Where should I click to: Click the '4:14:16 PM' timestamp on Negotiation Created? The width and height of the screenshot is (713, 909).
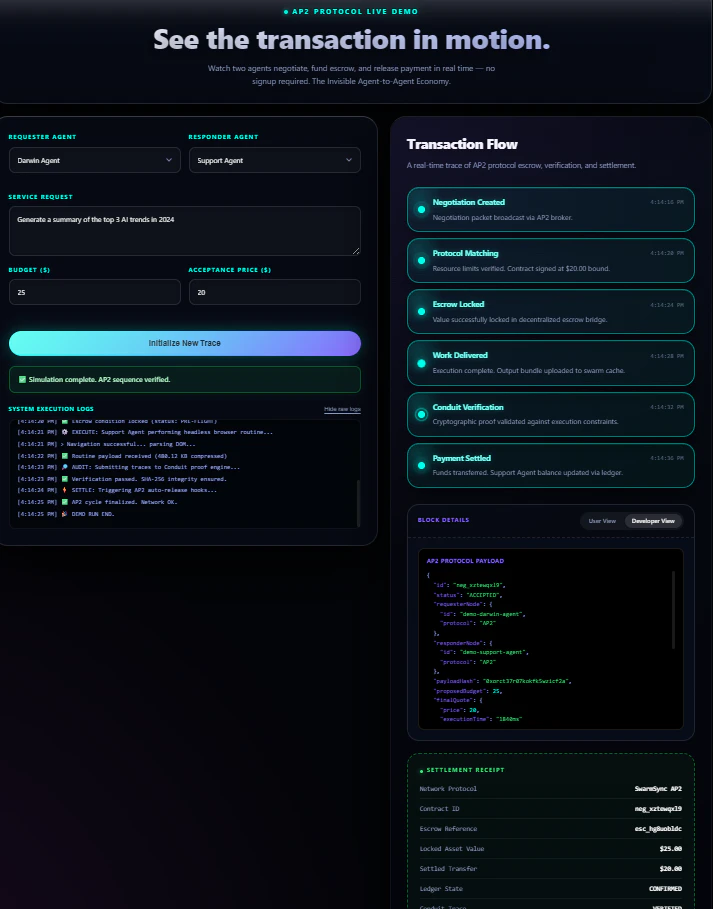pyautogui.click(x=667, y=202)
